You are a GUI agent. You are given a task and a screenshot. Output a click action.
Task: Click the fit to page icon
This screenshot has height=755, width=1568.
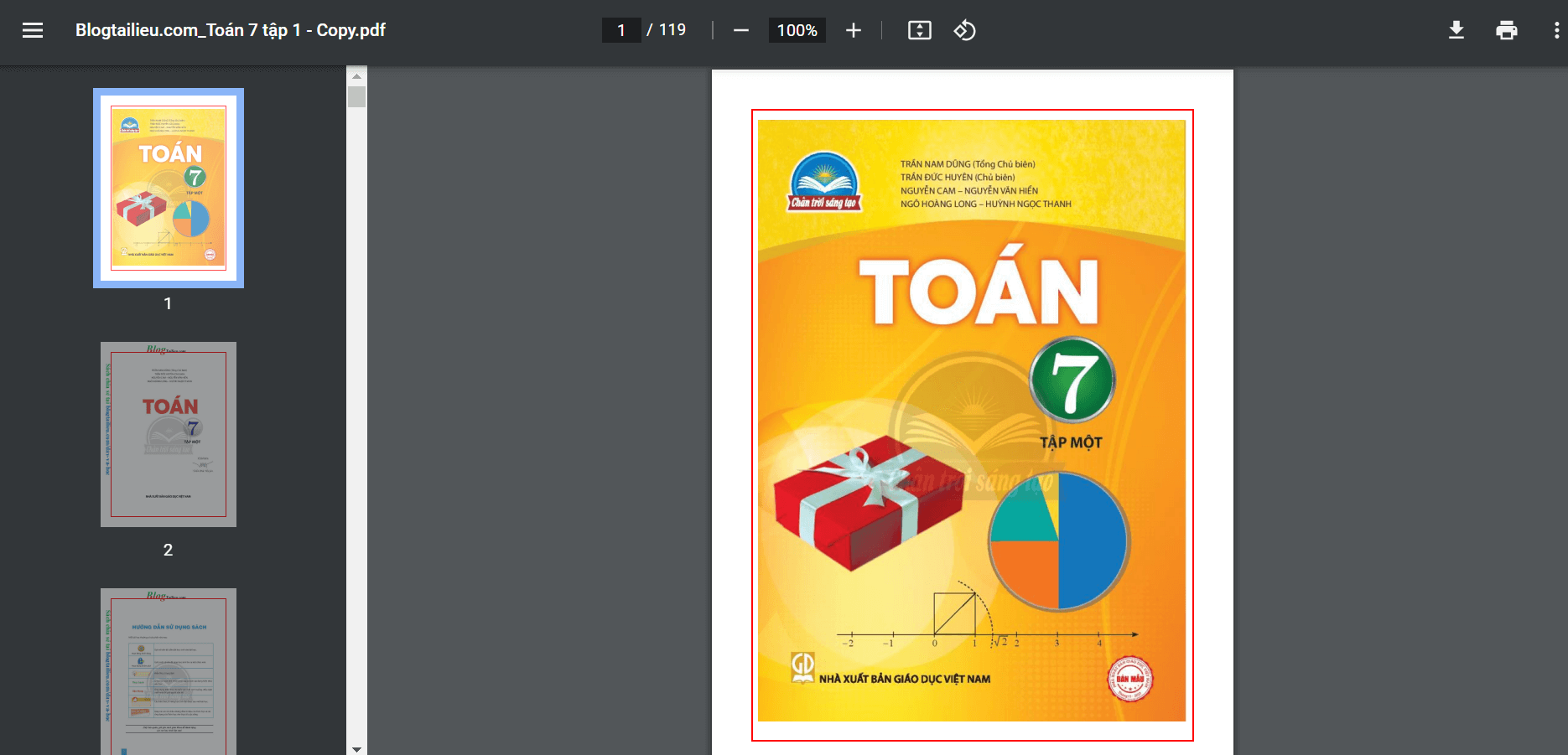click(920, 30)
